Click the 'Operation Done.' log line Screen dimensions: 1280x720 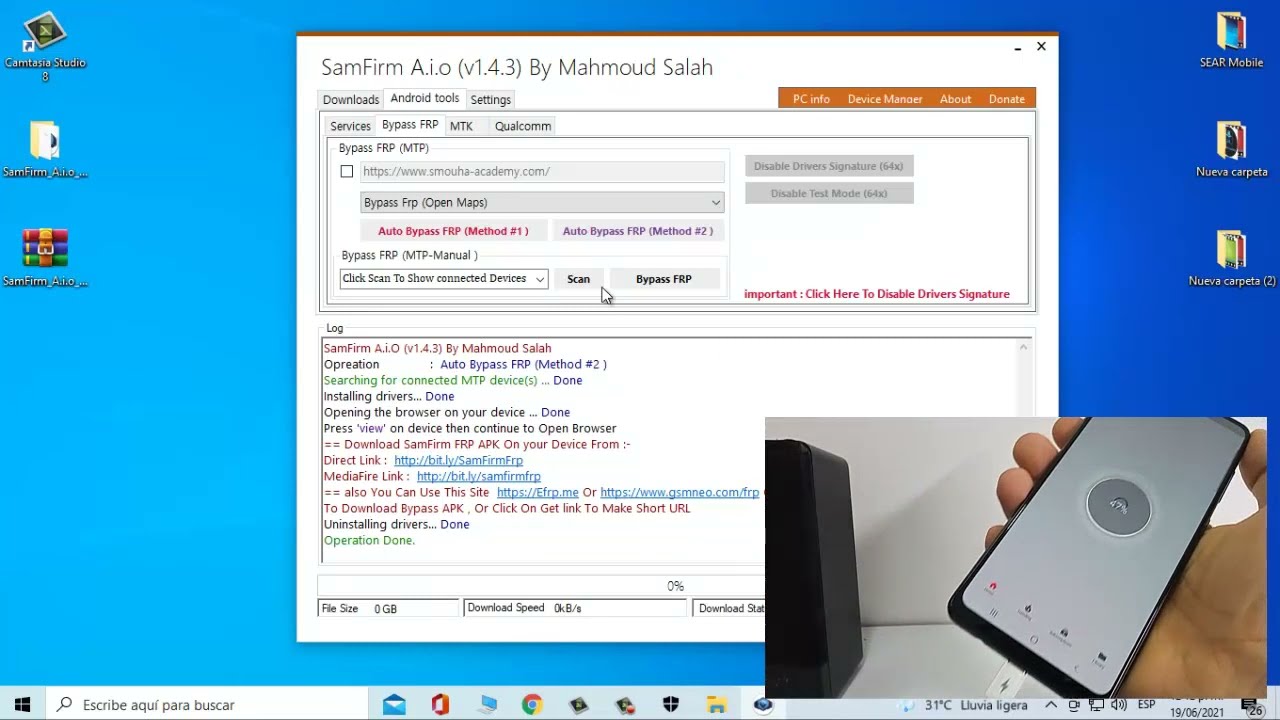[x=369, y=541]
